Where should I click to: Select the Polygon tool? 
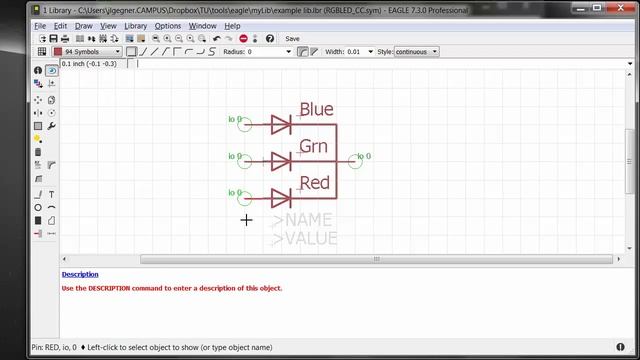click(x=51, y=220)
